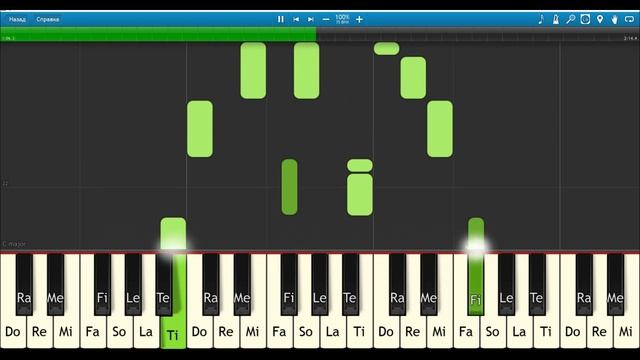Click the unplayed gray part of the timeline
Screen dimensions: 640x360
click(478, 34)
